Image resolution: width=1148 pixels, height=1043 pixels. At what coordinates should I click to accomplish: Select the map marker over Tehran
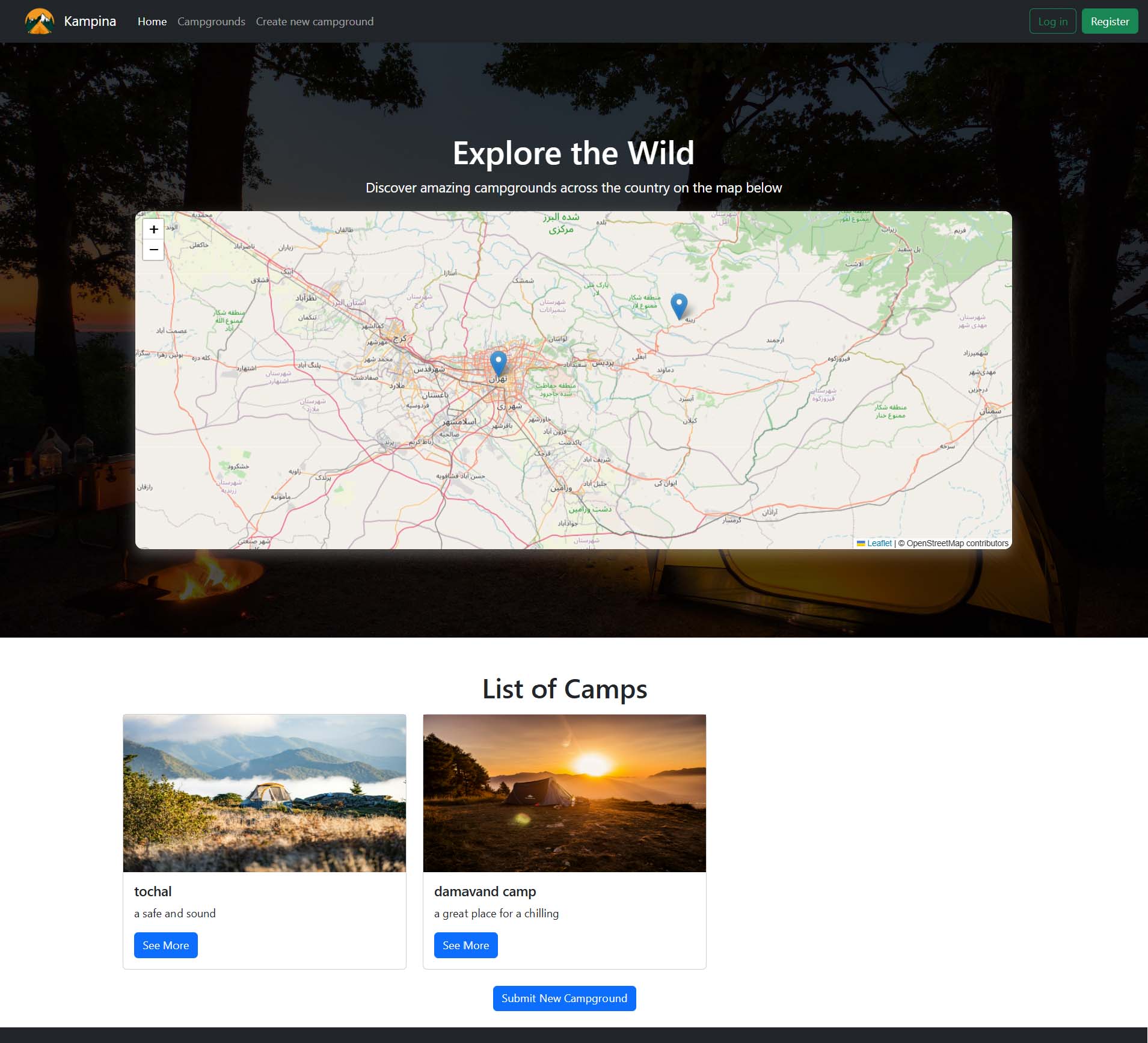[498, 363]
